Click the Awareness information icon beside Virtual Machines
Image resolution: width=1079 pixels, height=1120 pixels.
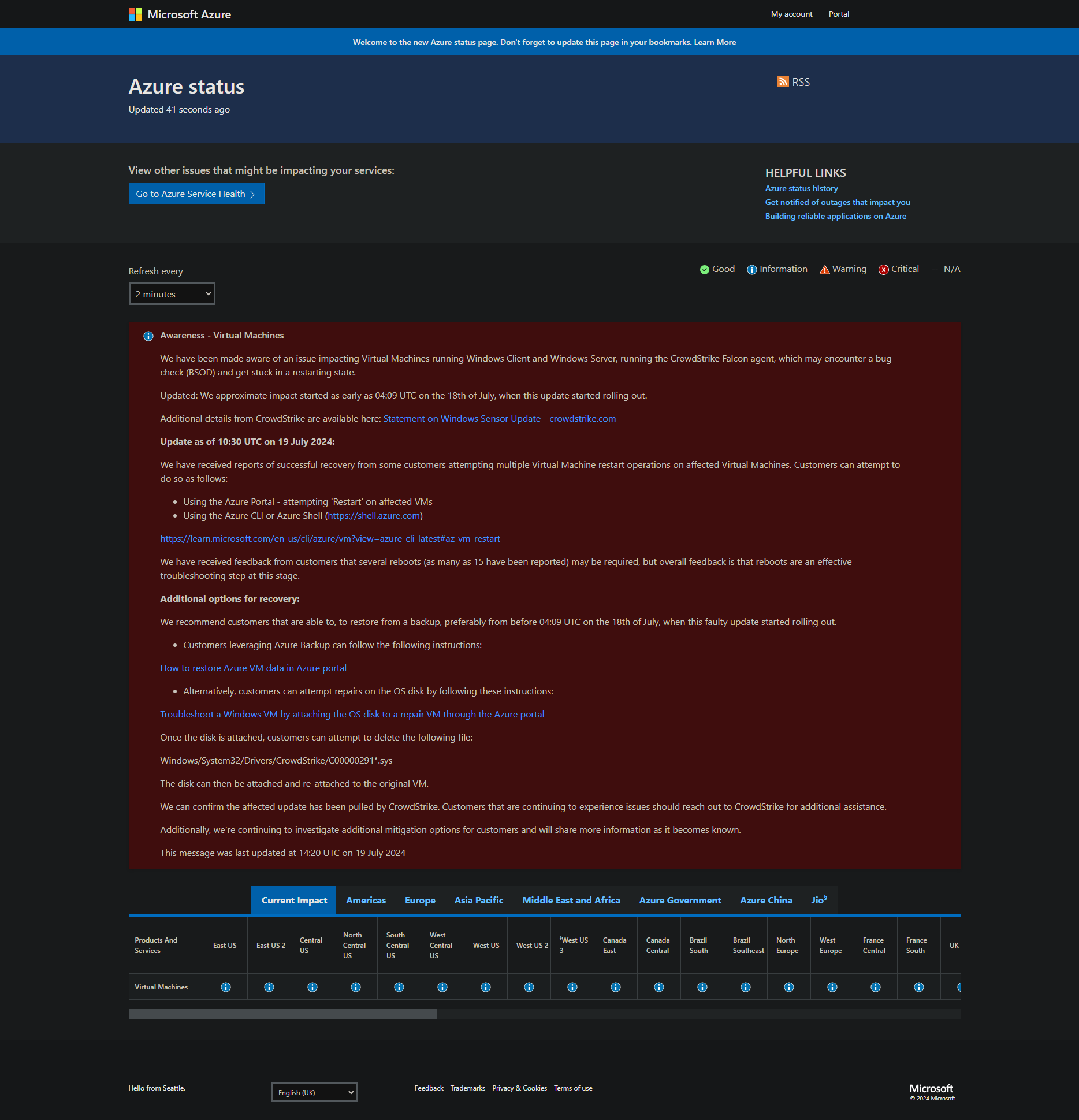click(148, 336)
